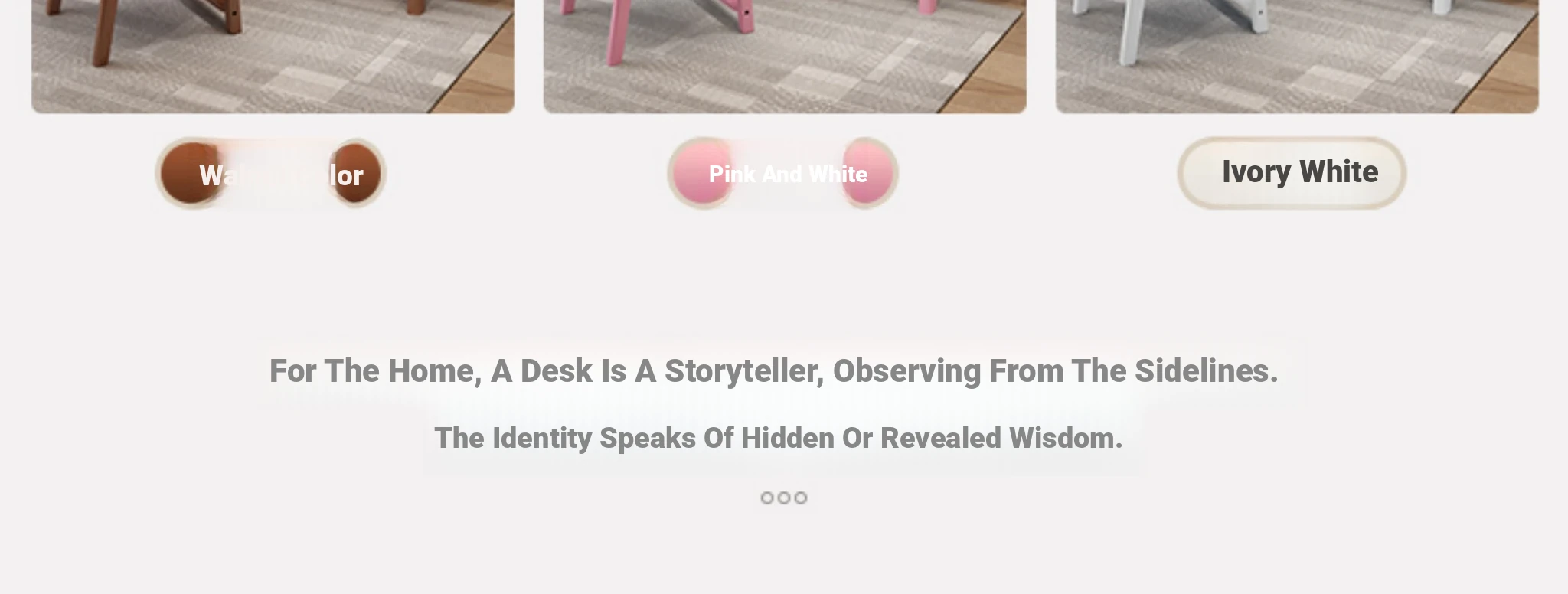Click the white chair leg in last image

[x=1125, y=31]
